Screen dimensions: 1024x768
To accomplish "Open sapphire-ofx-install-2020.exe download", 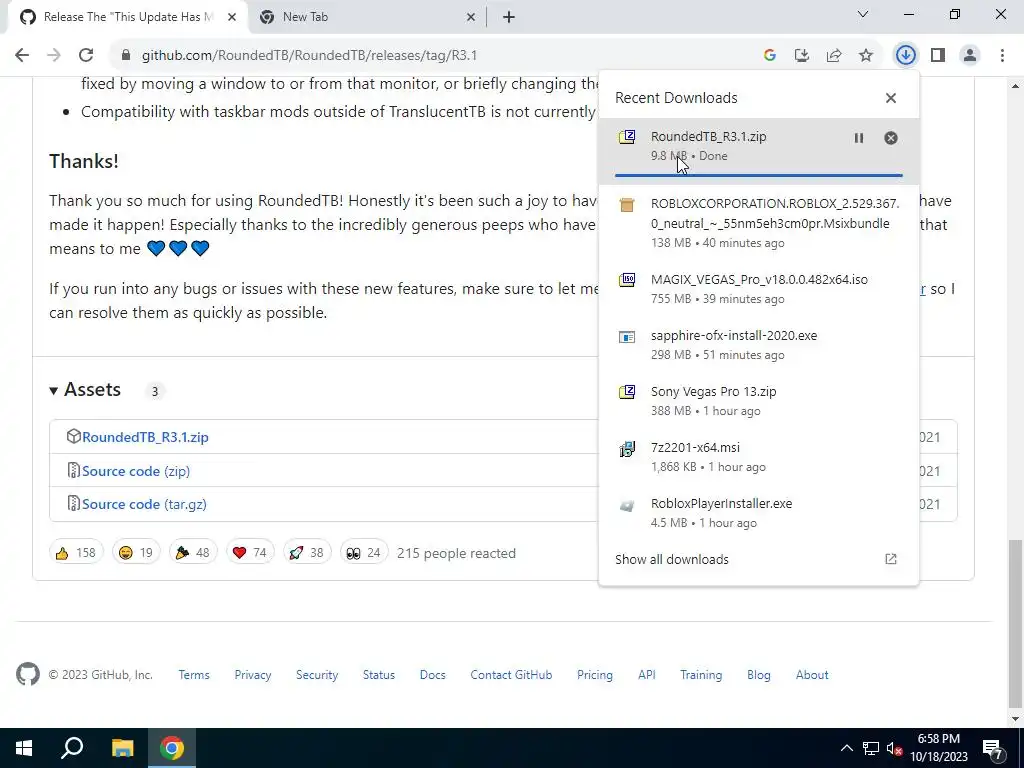I will tap(759, 345).
